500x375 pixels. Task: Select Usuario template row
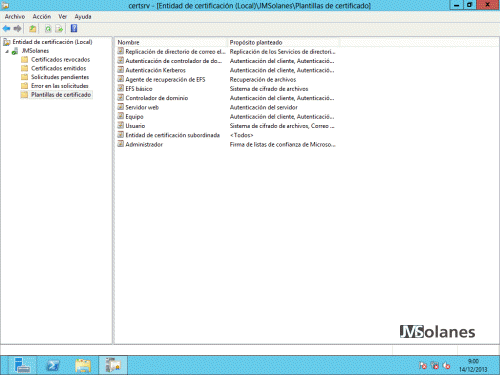[x=135, y=126]
